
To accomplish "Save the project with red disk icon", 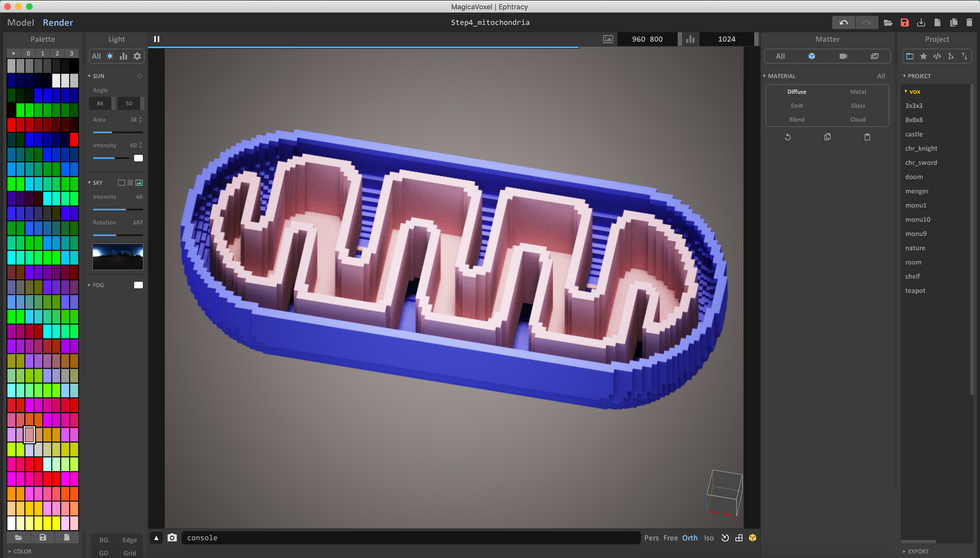I will pos(904,22).
